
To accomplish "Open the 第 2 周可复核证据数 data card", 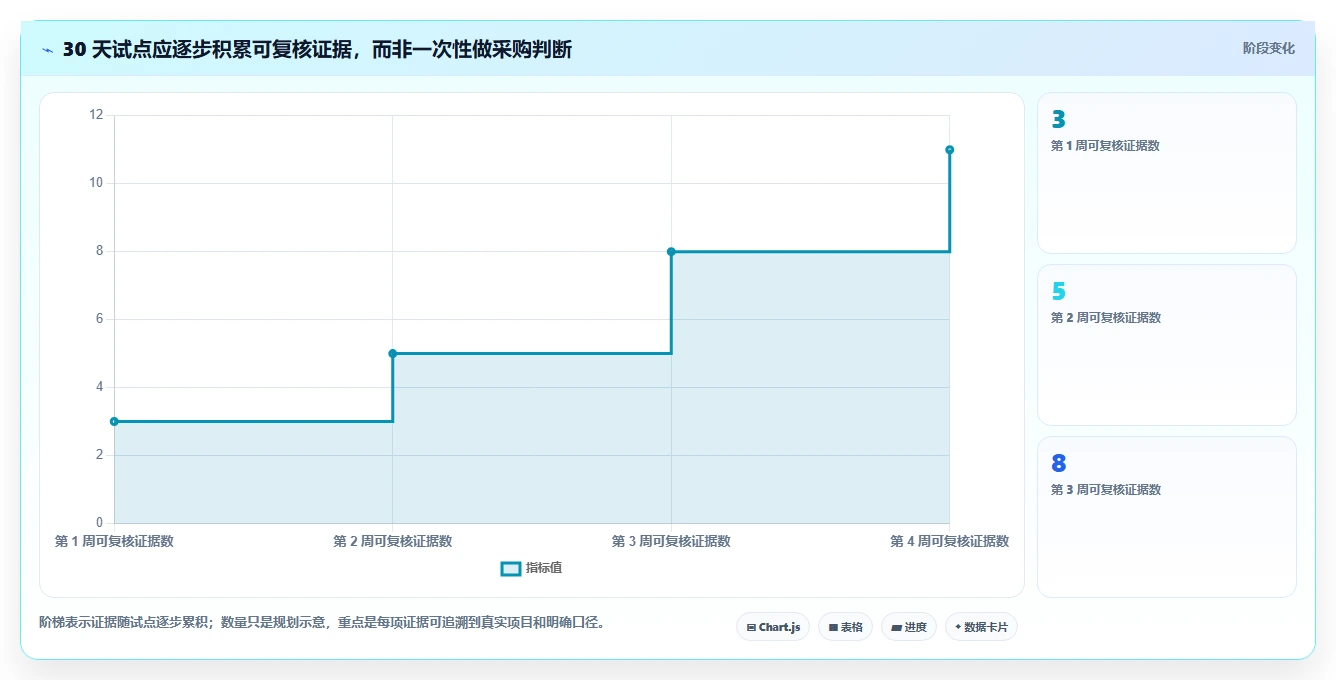I will (1167, 345).
